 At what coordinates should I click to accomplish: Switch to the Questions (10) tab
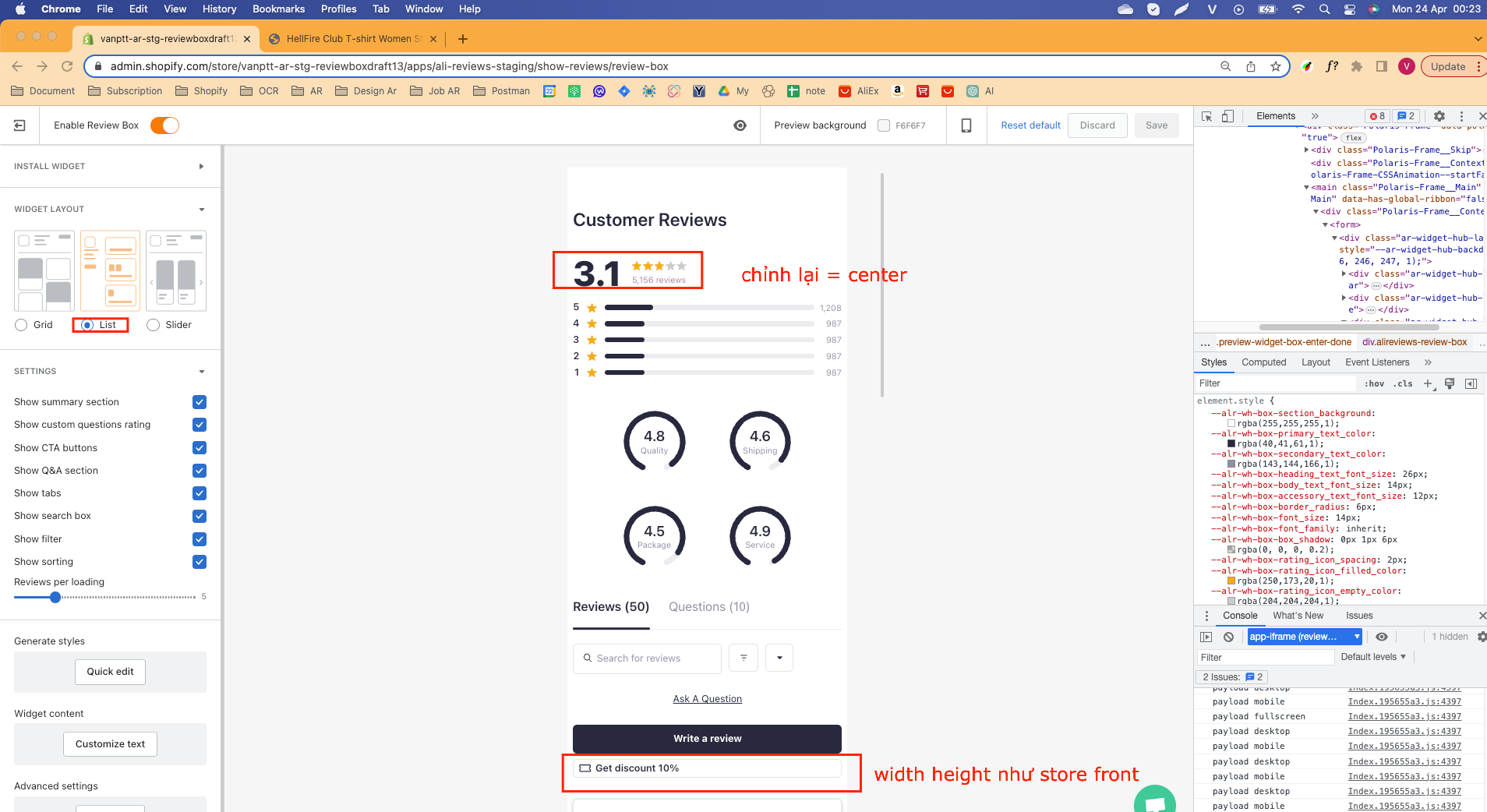(x=708, y=606)
